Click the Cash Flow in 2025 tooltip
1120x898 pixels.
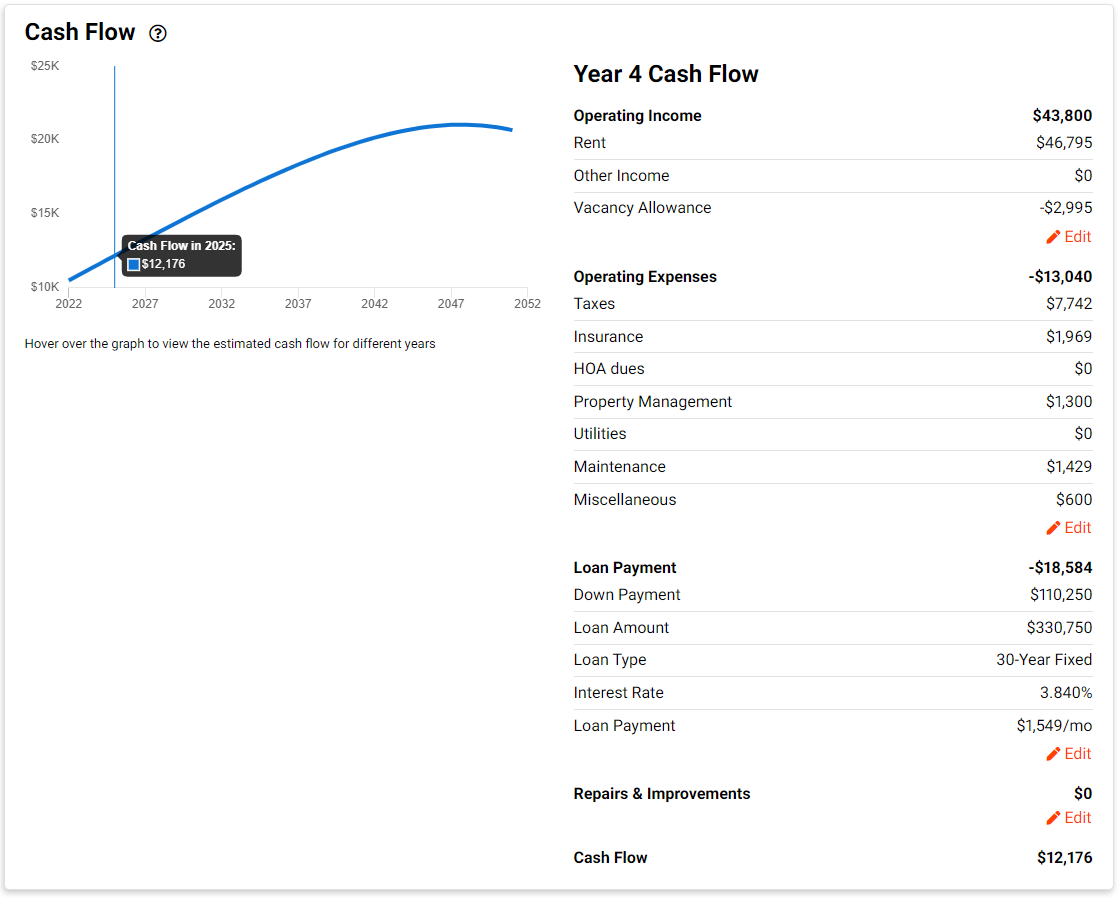coord(181,255)
